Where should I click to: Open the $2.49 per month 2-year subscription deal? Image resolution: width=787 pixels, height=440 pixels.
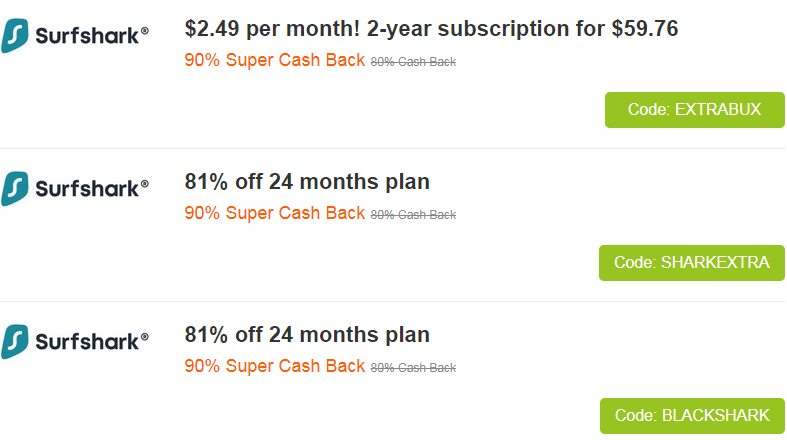coord(432,29)
